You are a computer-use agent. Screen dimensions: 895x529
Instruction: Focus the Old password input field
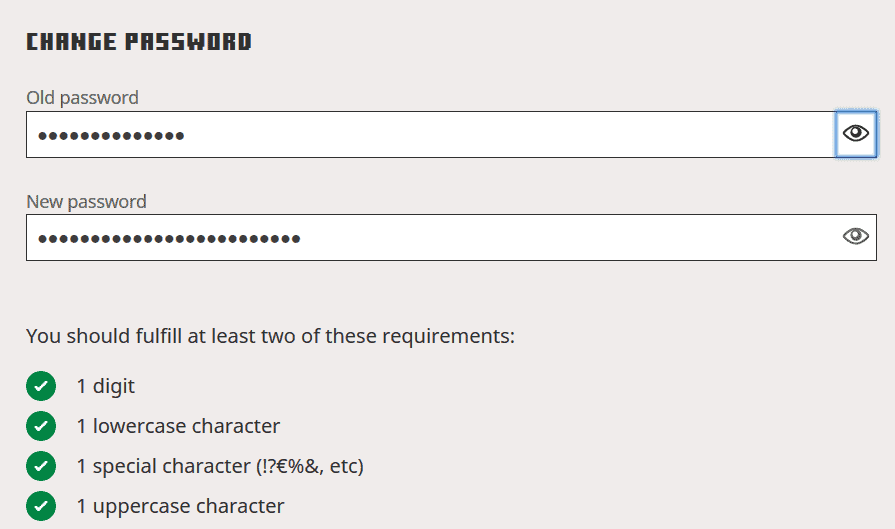pyautogui.click(x=431, y=135)
